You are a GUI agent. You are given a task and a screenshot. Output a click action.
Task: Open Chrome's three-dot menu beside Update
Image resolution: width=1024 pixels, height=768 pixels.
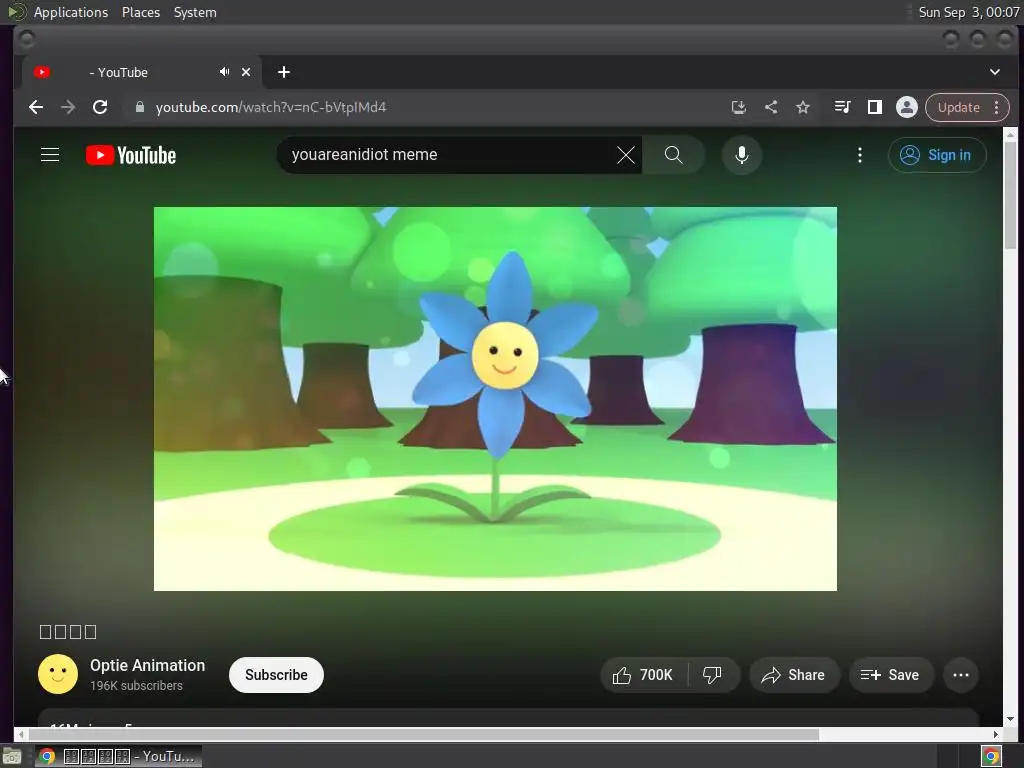997,107
